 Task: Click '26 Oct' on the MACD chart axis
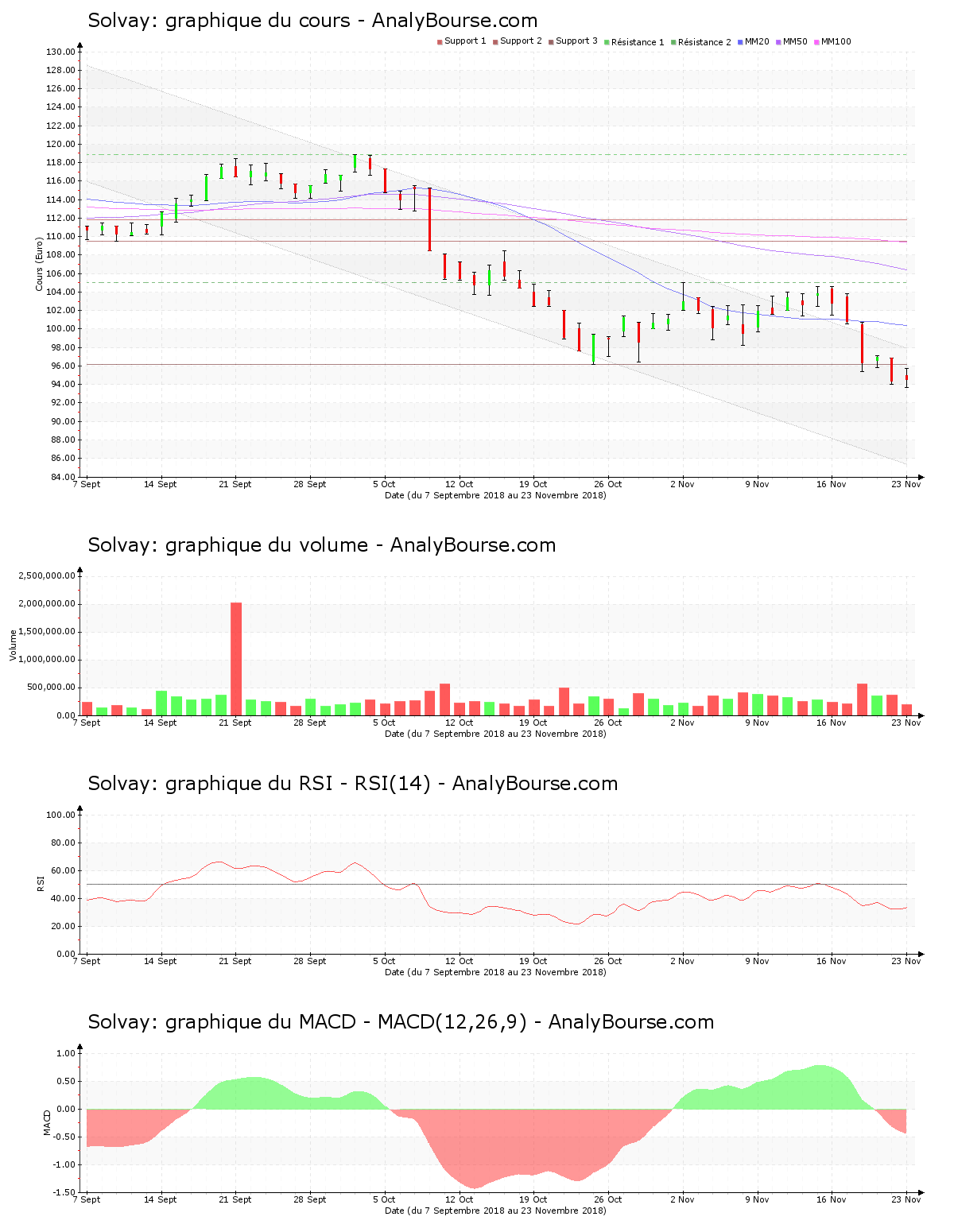click(608, 1199)
